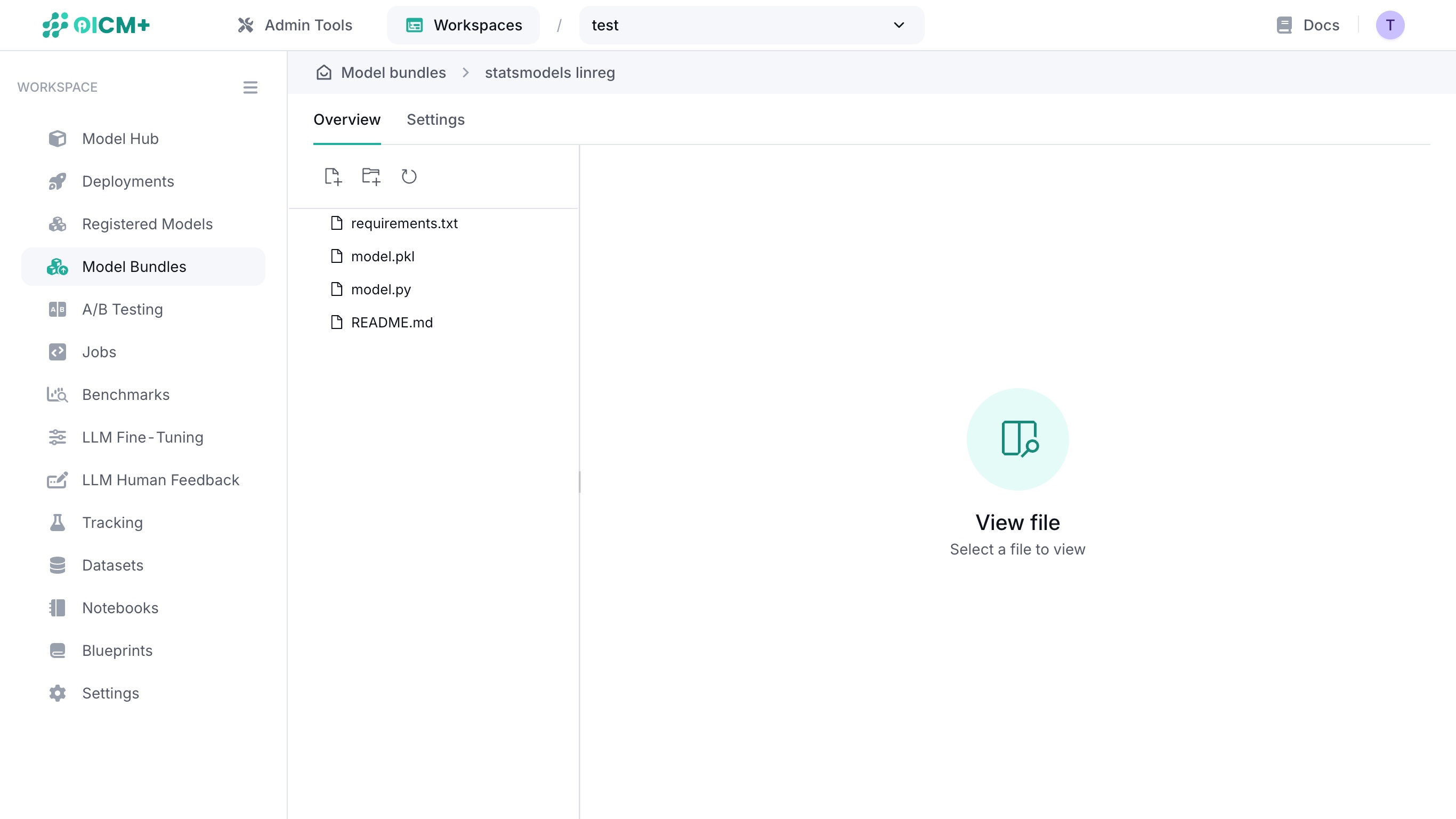Image resolution: width=1456 pixels, height=819 pixels.
Task: Refresh the bundle file list
Action: tap(409, 176)
